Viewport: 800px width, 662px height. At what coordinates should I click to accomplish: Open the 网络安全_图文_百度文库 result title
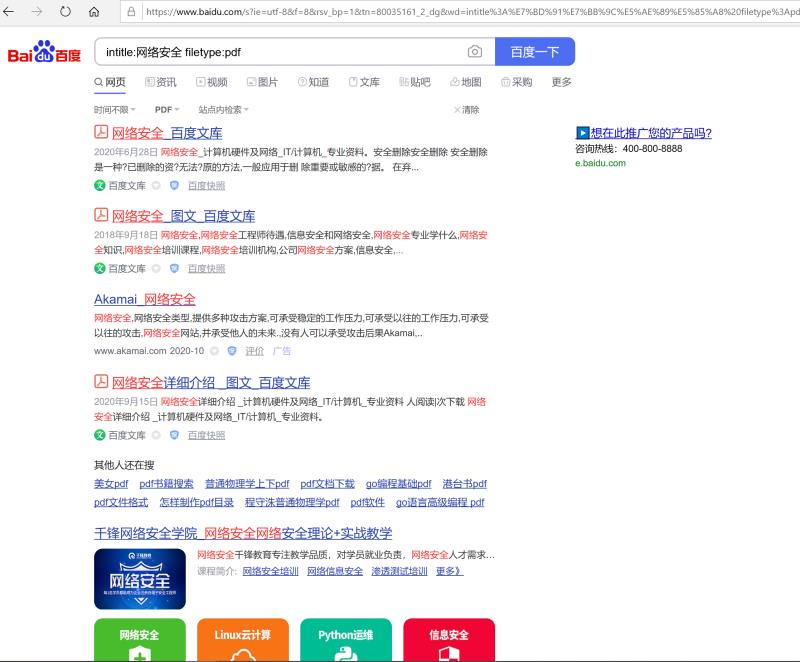click(x=183, y=216)
